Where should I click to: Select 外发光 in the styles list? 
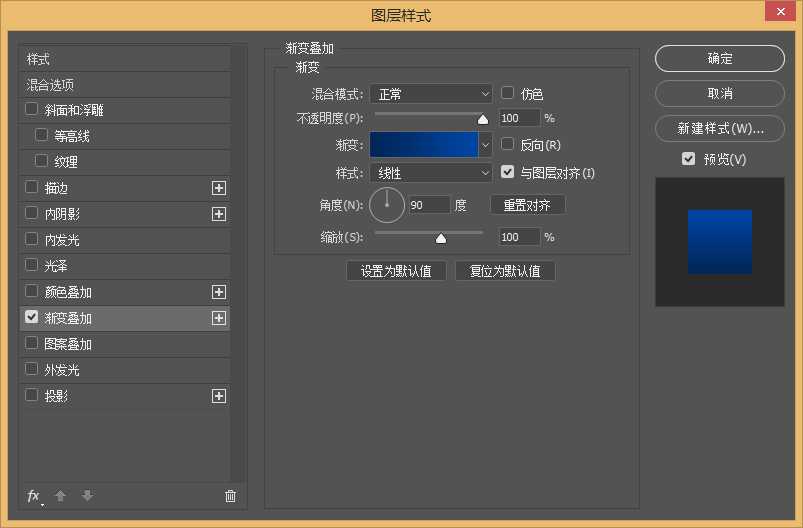(x=62, y=370)
